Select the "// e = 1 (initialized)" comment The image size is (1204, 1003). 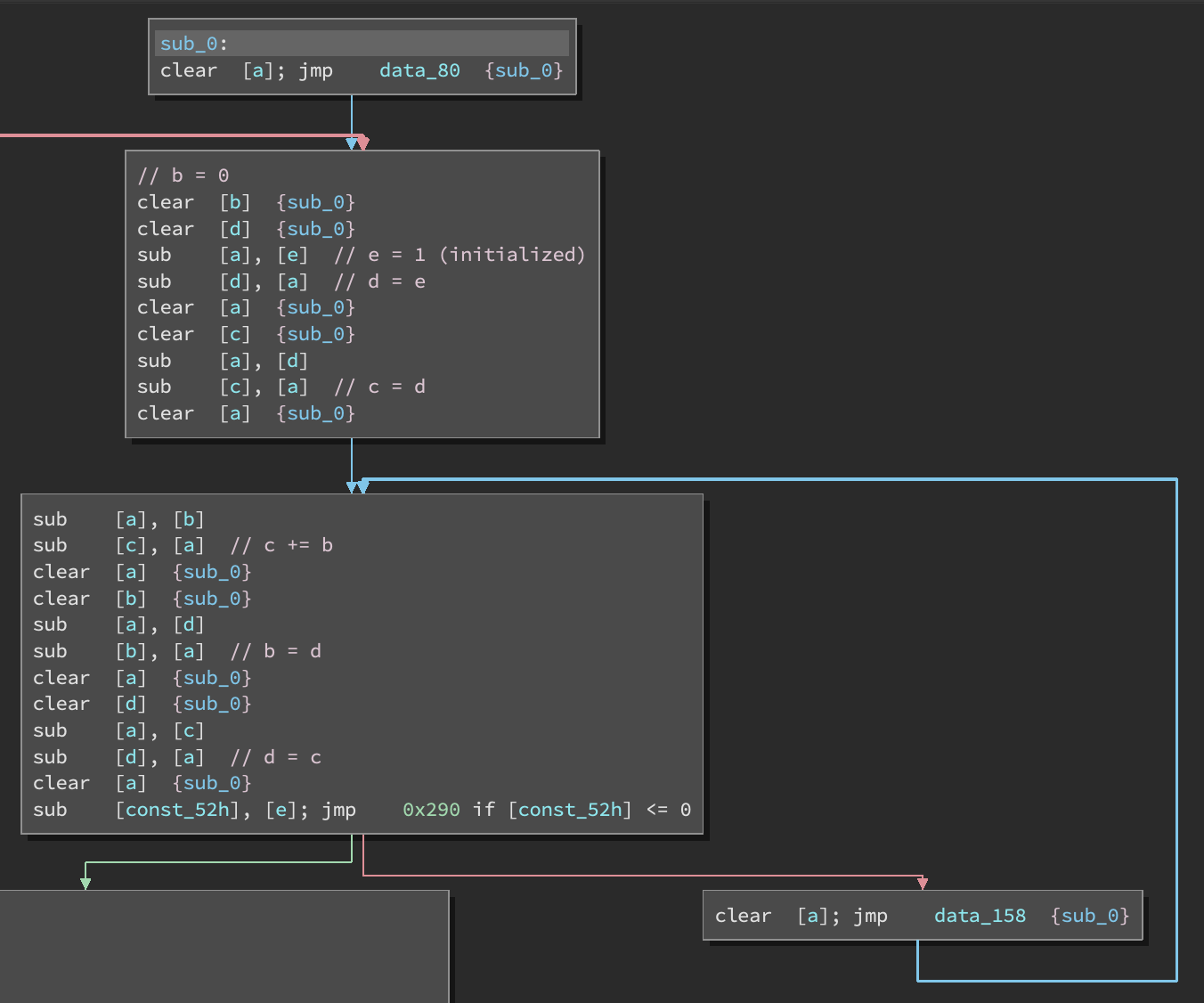[460, 255]
